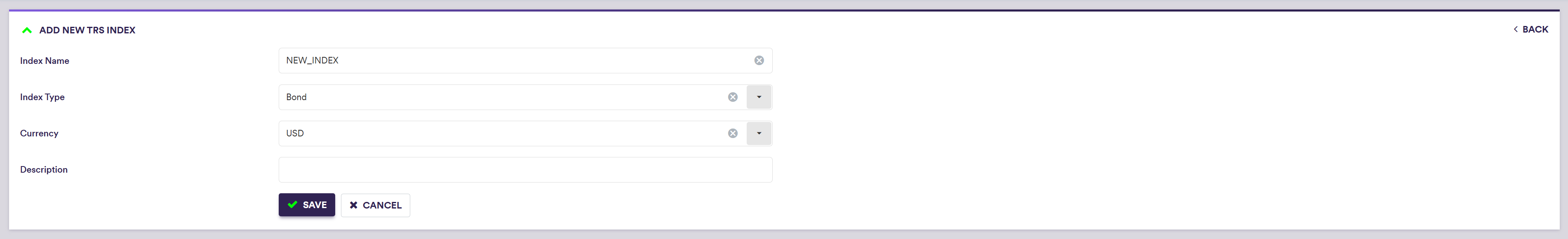
Task: Clear the Index Type selection
Action: (733, 97)
